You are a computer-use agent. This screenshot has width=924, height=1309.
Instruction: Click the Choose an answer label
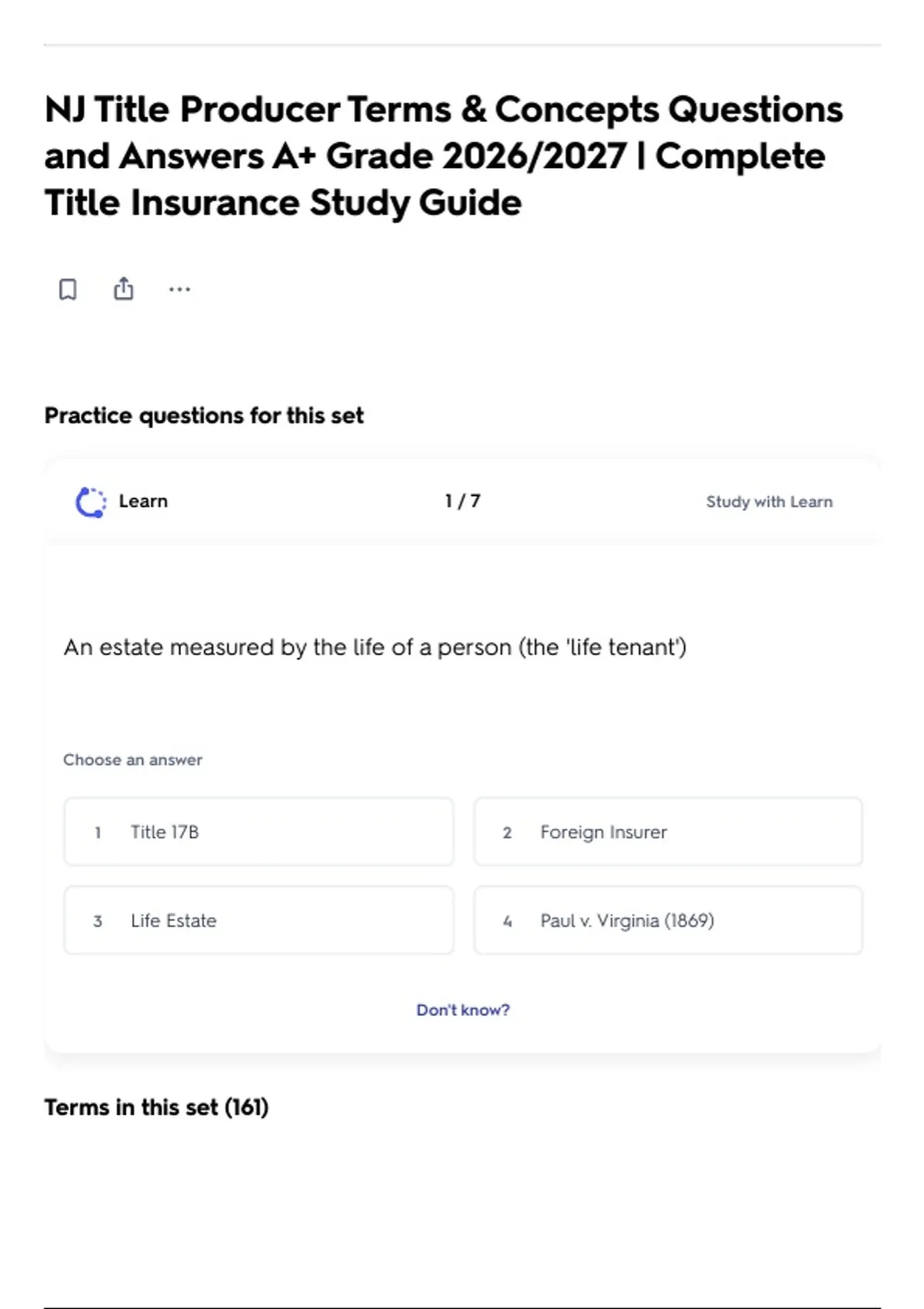[x=132, y=760]
